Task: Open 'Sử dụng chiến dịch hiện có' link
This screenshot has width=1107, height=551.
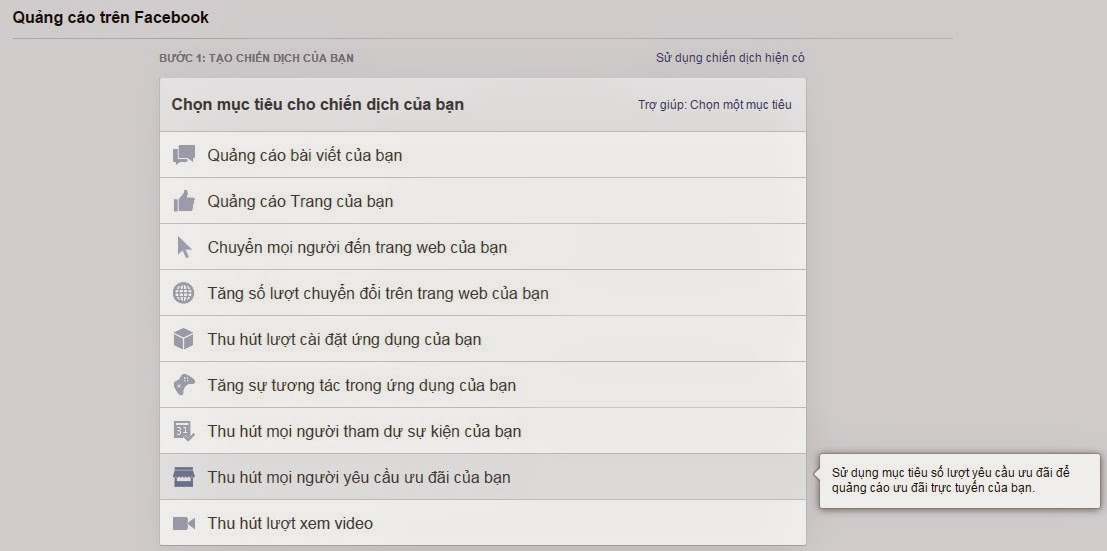Action: pyautogui.click(x=730, y=58)
